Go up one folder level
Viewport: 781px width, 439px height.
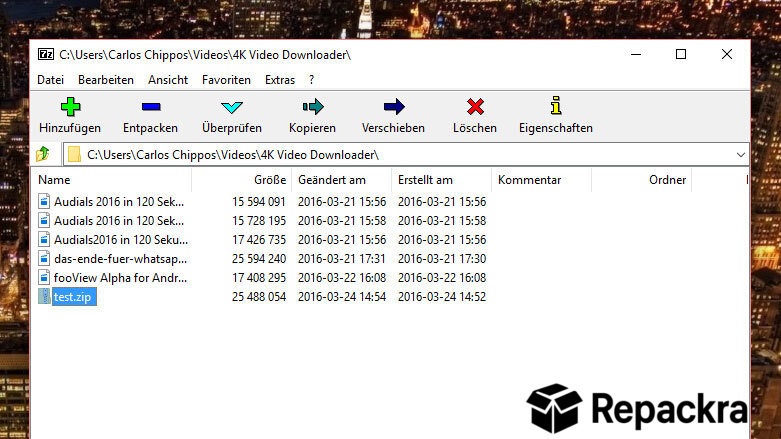coord(43,154)
